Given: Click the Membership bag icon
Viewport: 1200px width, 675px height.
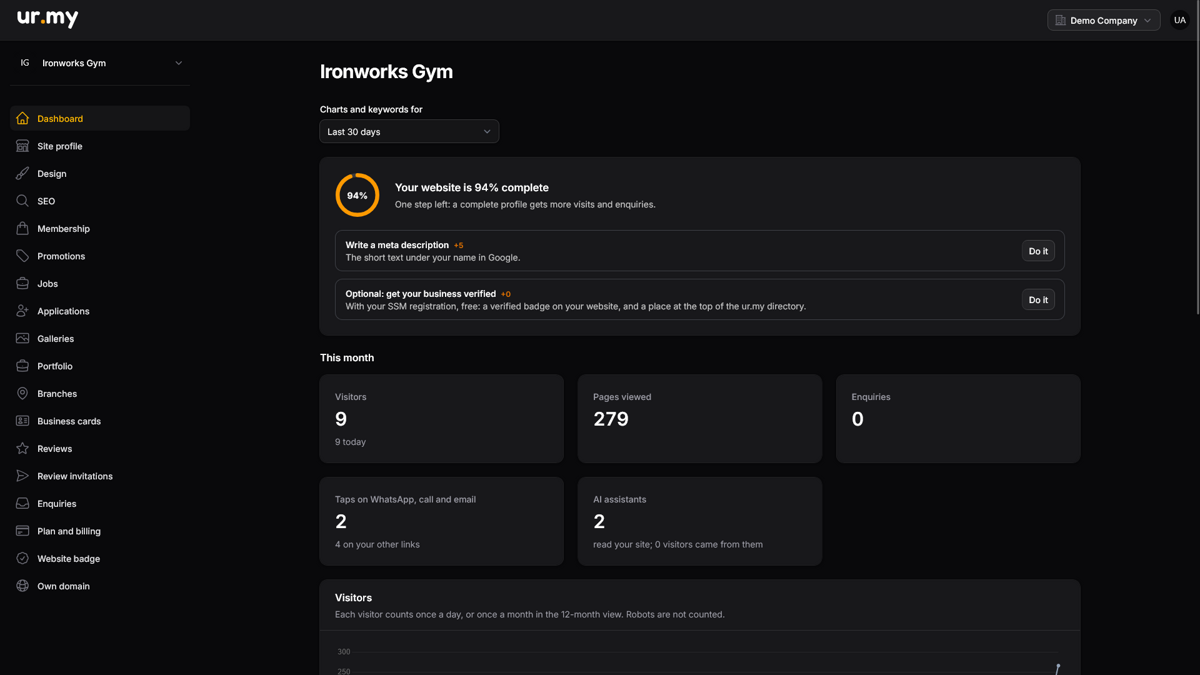Looking at the screenshot, I should tap(22, 228).
